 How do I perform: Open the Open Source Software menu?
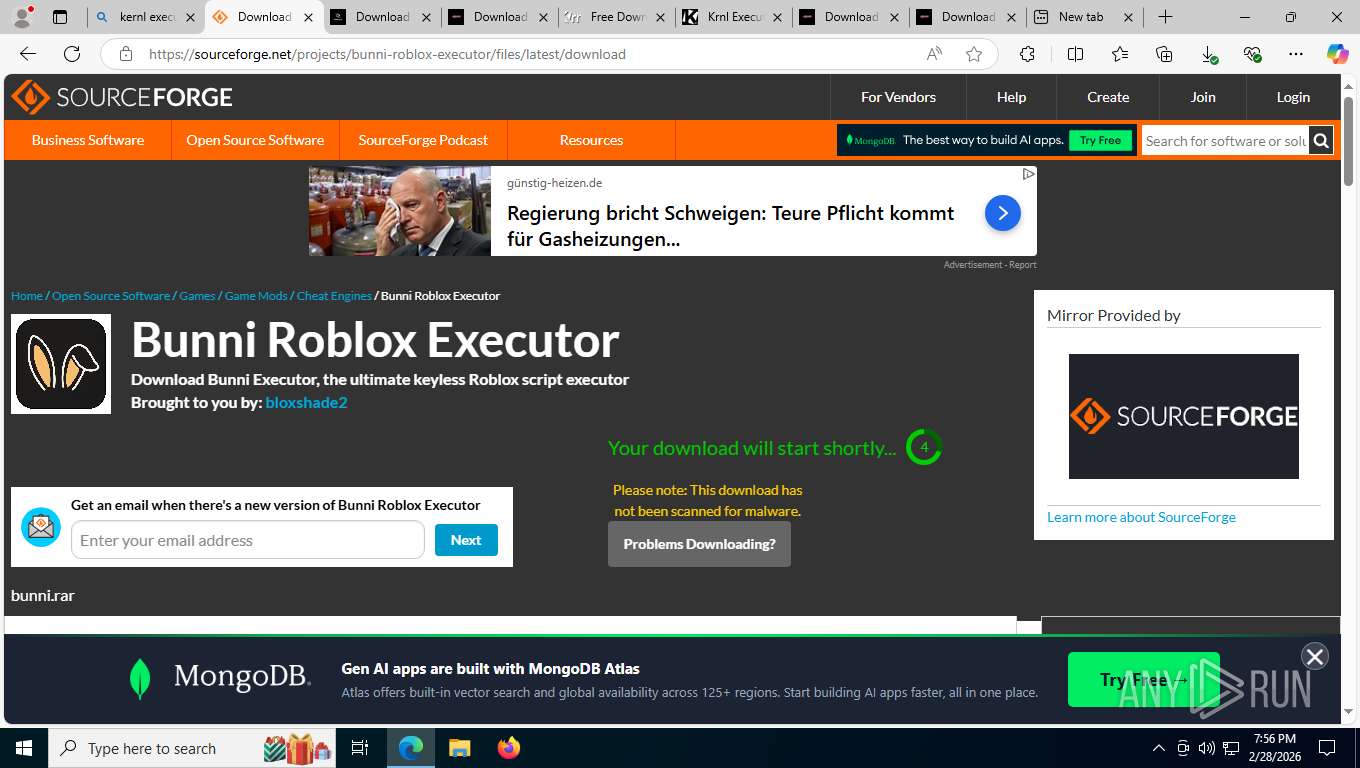point(255,140)
